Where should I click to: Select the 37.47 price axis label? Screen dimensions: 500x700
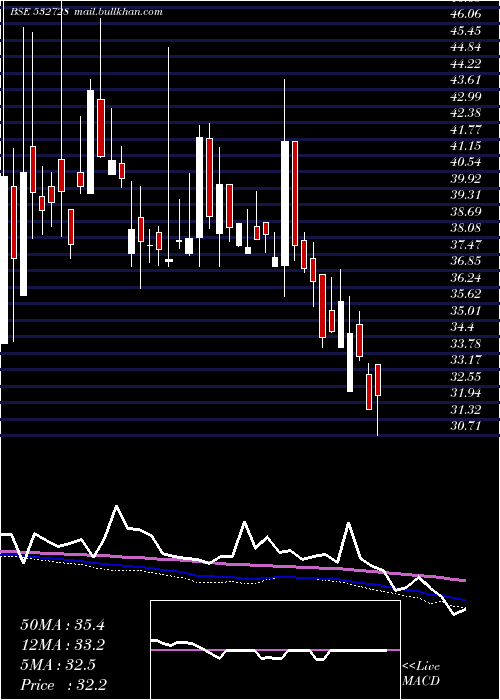pyautogui.click(x=466, y=245)
